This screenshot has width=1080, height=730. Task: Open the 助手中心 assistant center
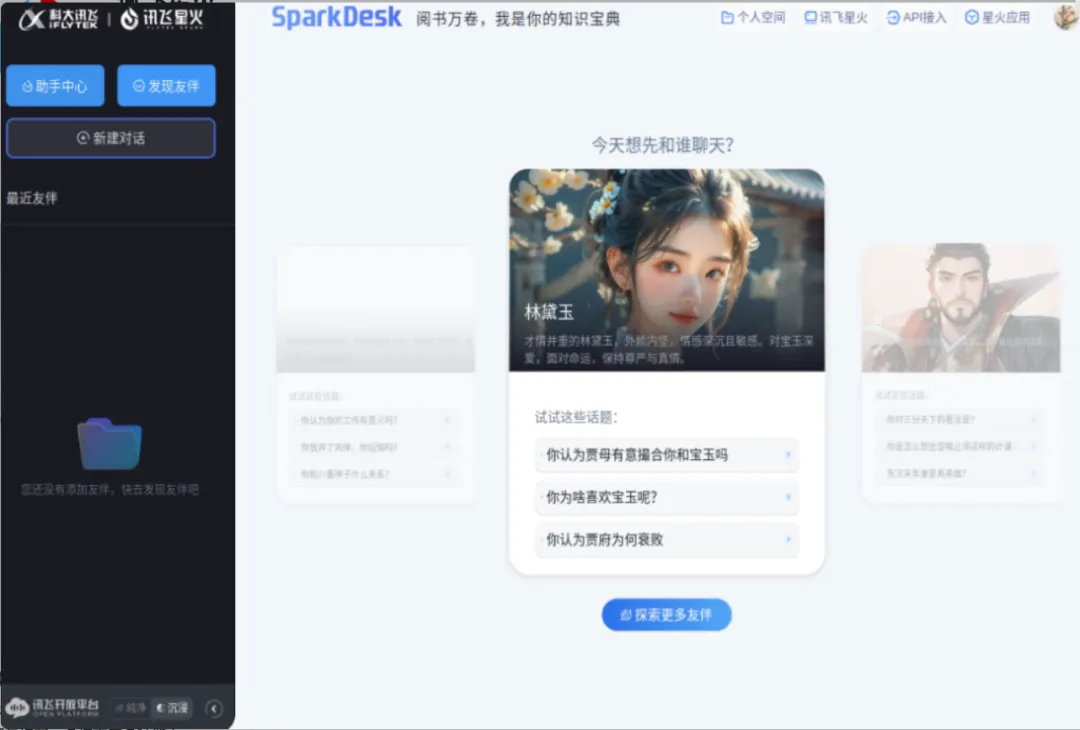click(55, 85)
